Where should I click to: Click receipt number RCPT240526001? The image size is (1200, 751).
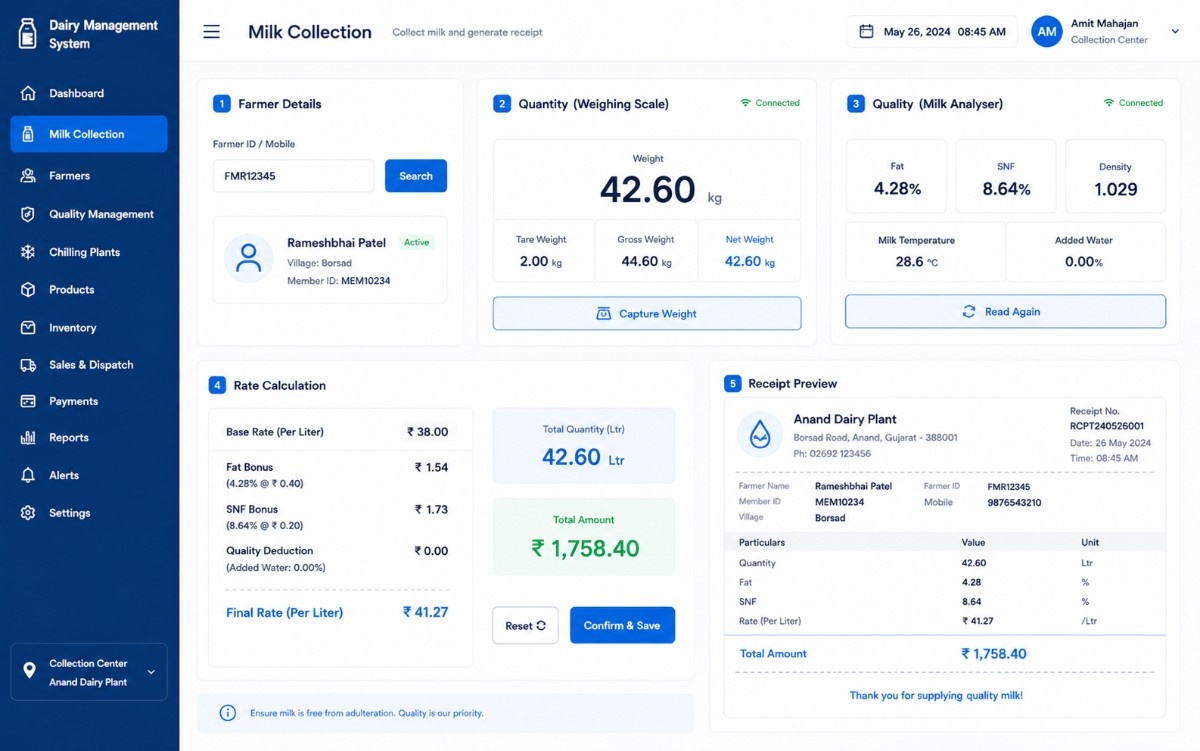[x=1106, y=426]
